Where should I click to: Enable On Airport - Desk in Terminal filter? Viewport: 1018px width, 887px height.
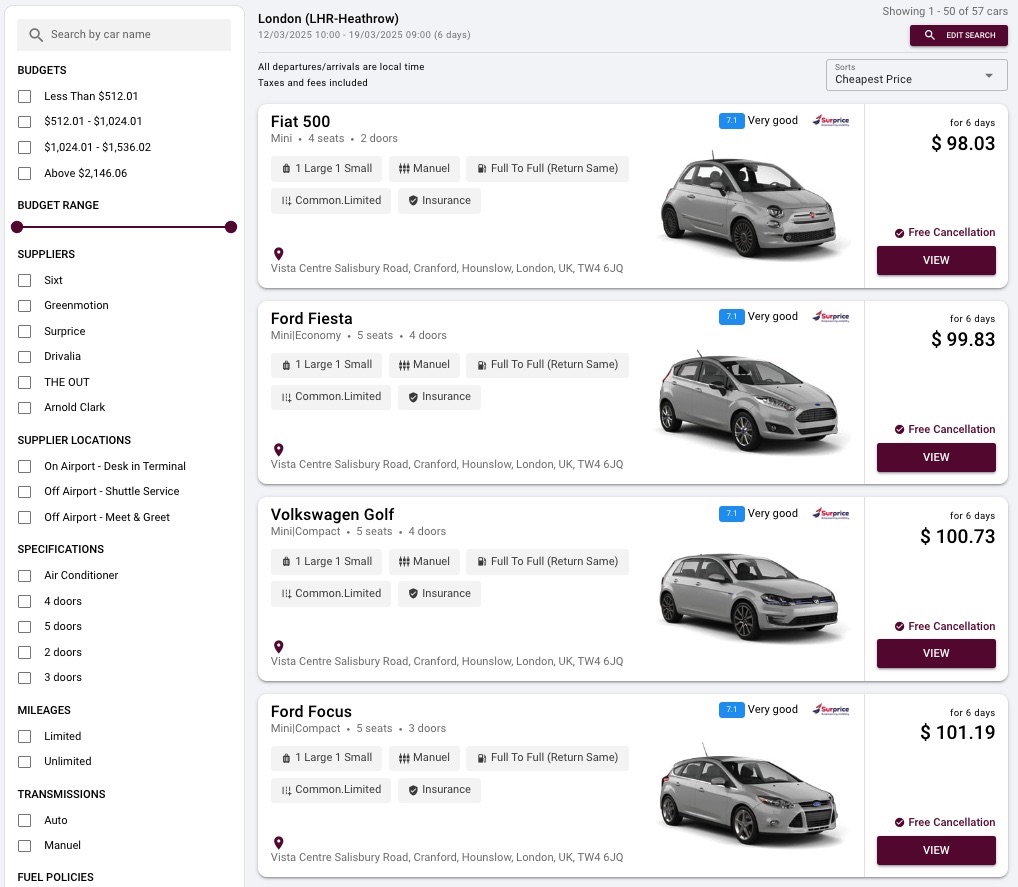point(25,466)
